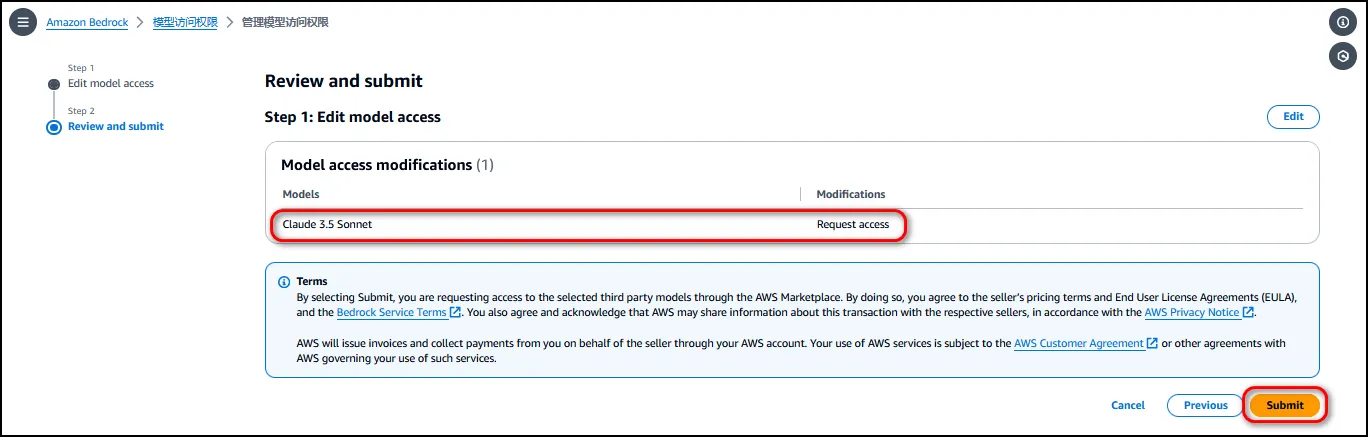Image resolution: width=1368 pixels, height=437 pixels.
Task: Navigate to 模型访问权限 breadcrumb link
Action: point(185,22)
